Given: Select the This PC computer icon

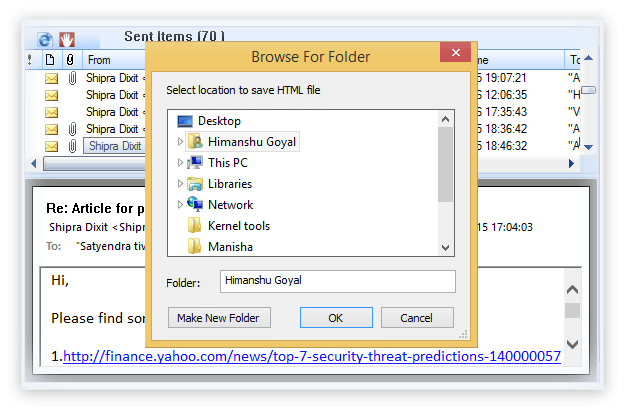Looking at the screenshot, I should pos(195,162).
